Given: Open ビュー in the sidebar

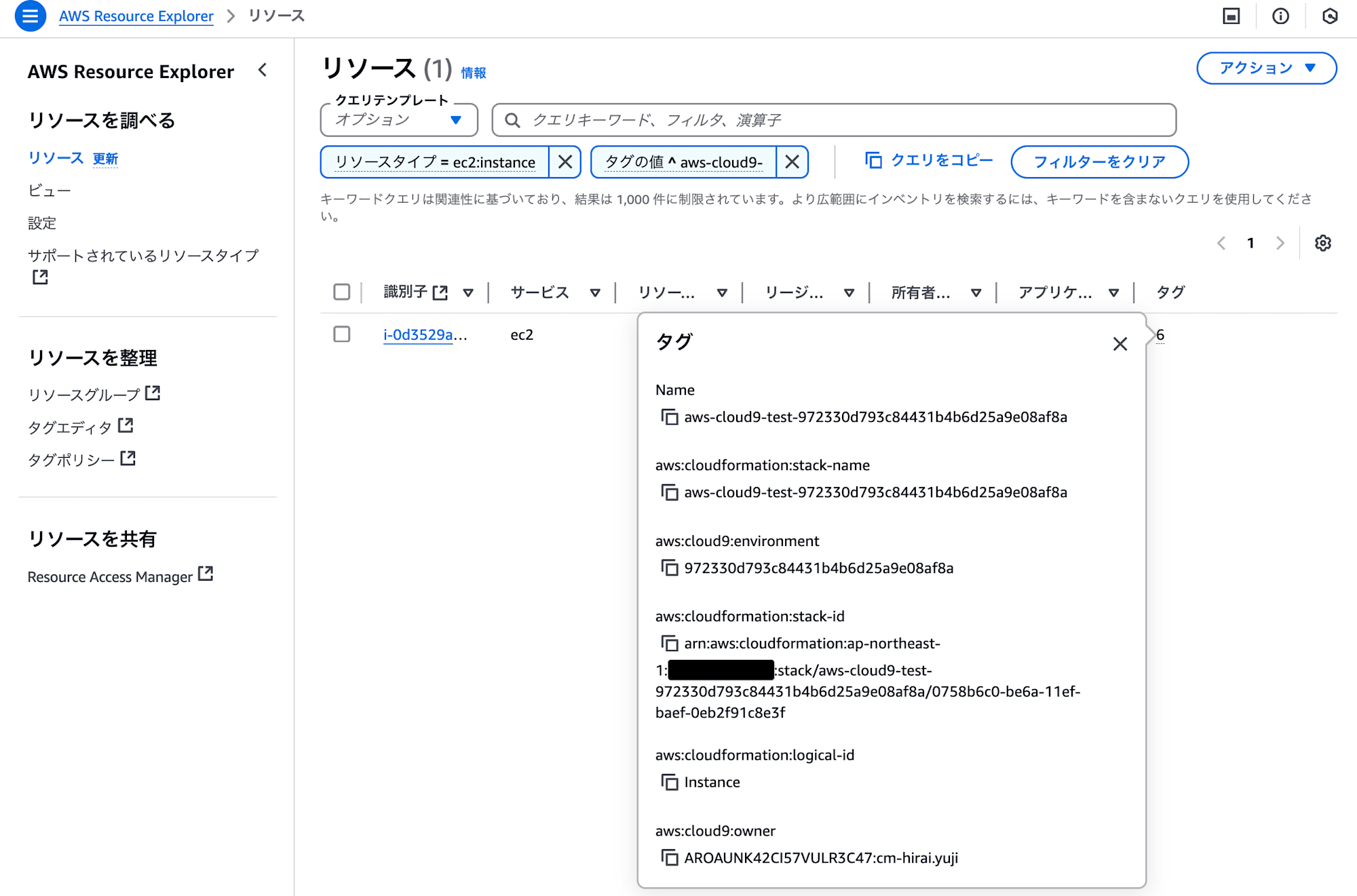Looking at the screenshot, I should [x=50, y=191].
